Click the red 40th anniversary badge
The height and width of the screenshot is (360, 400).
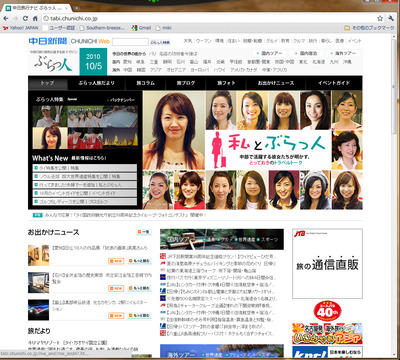pos(327,311)
